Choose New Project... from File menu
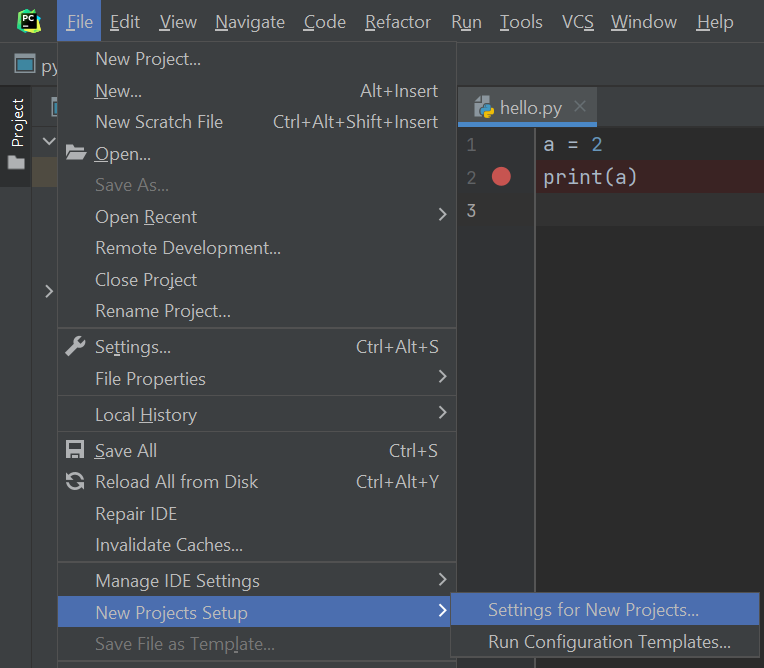 [x=257, y=59]
